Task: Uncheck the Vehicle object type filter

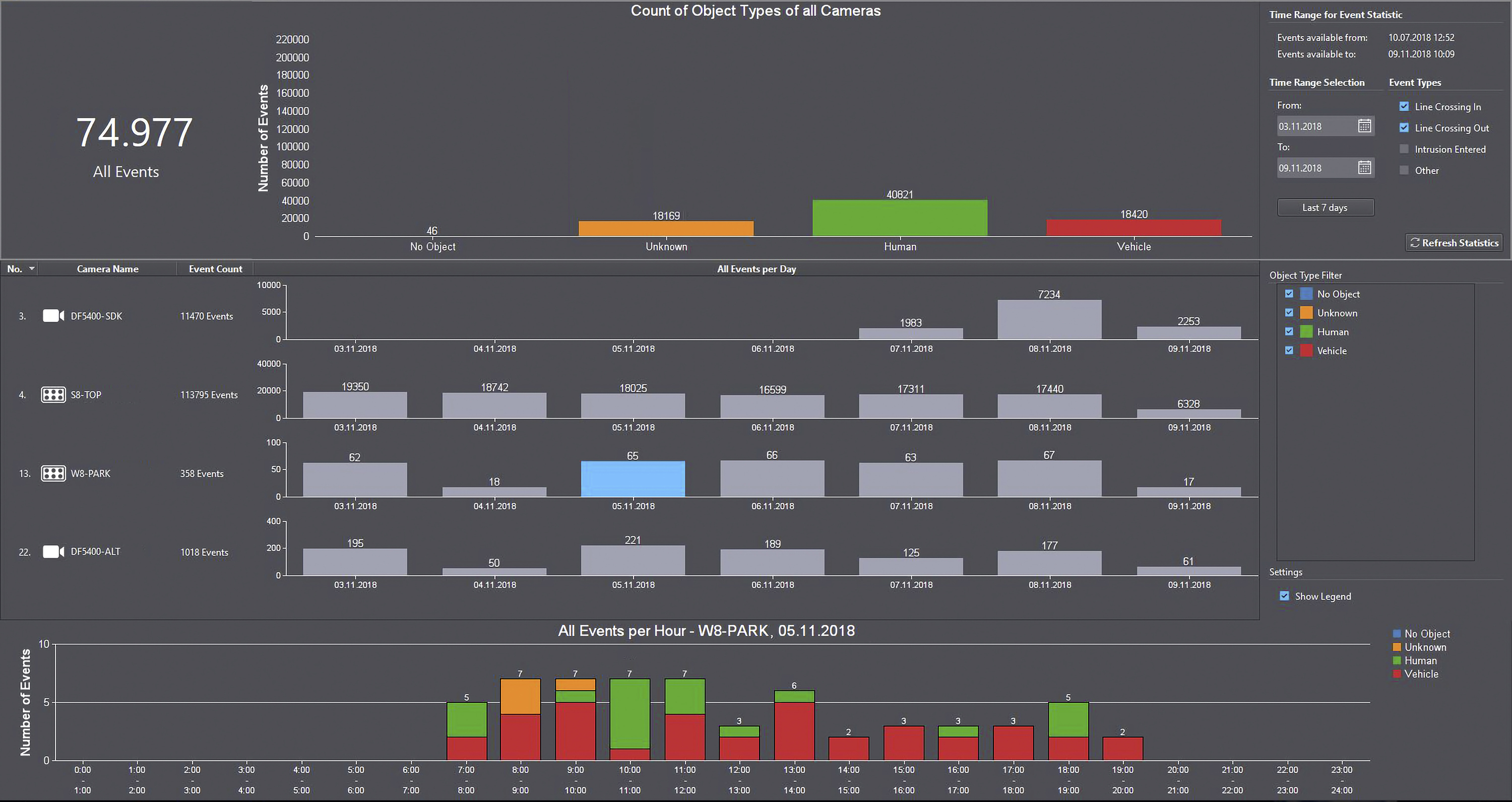Action: 1289,350
